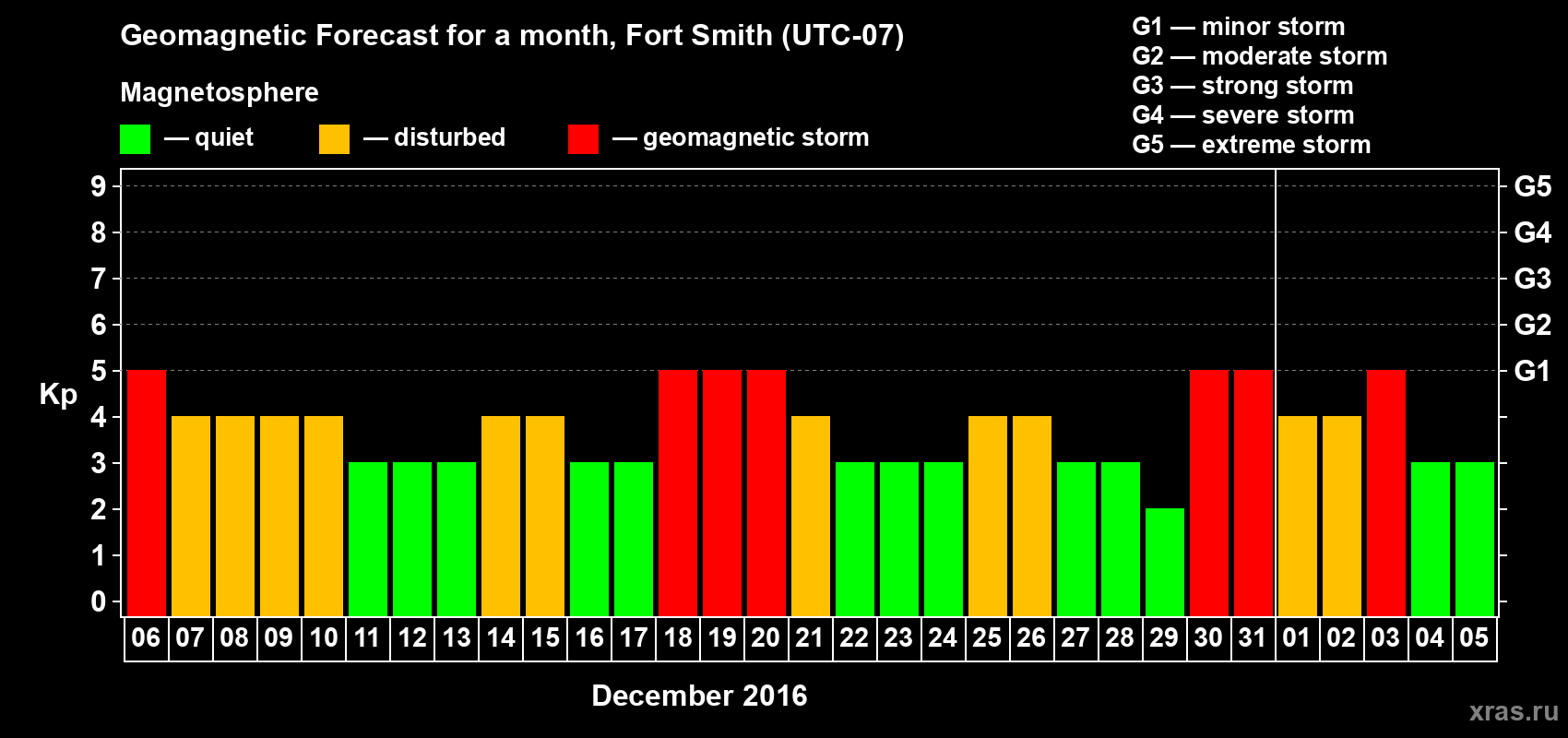
Task: Click the date label 04
Action: [x=1430, y=637]
